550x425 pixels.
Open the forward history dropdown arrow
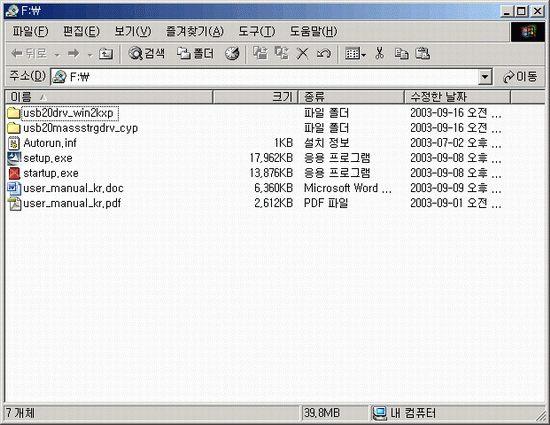click(90, 54)
